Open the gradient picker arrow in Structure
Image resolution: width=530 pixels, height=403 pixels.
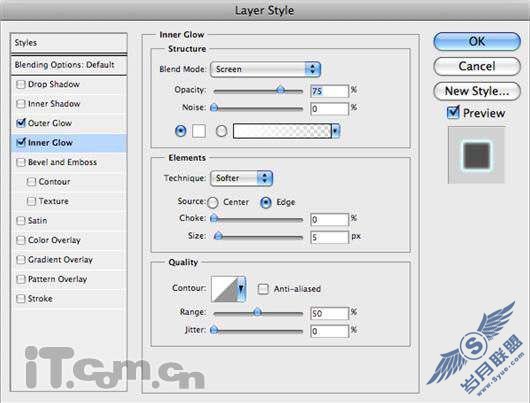point(335,131)
